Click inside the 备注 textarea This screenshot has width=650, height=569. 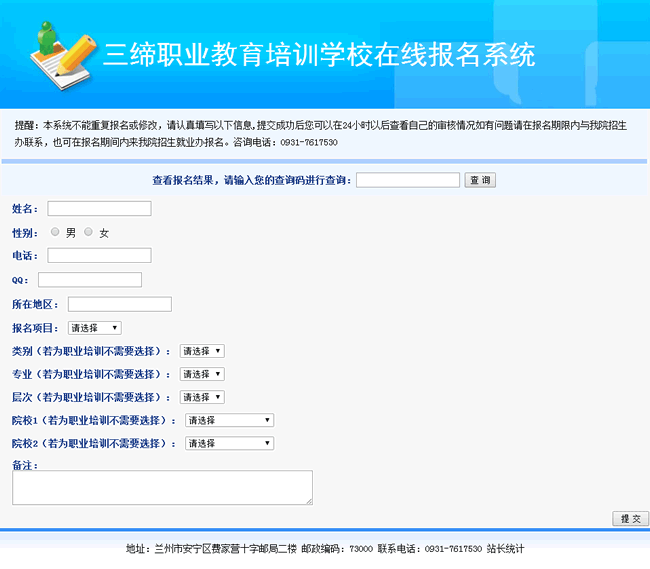pos(162,487)
